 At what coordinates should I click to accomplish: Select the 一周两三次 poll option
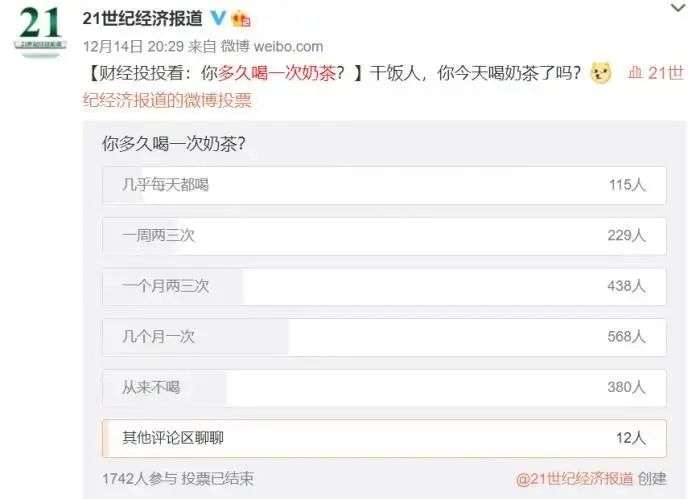pyautogui.click(x=384, y=236)
